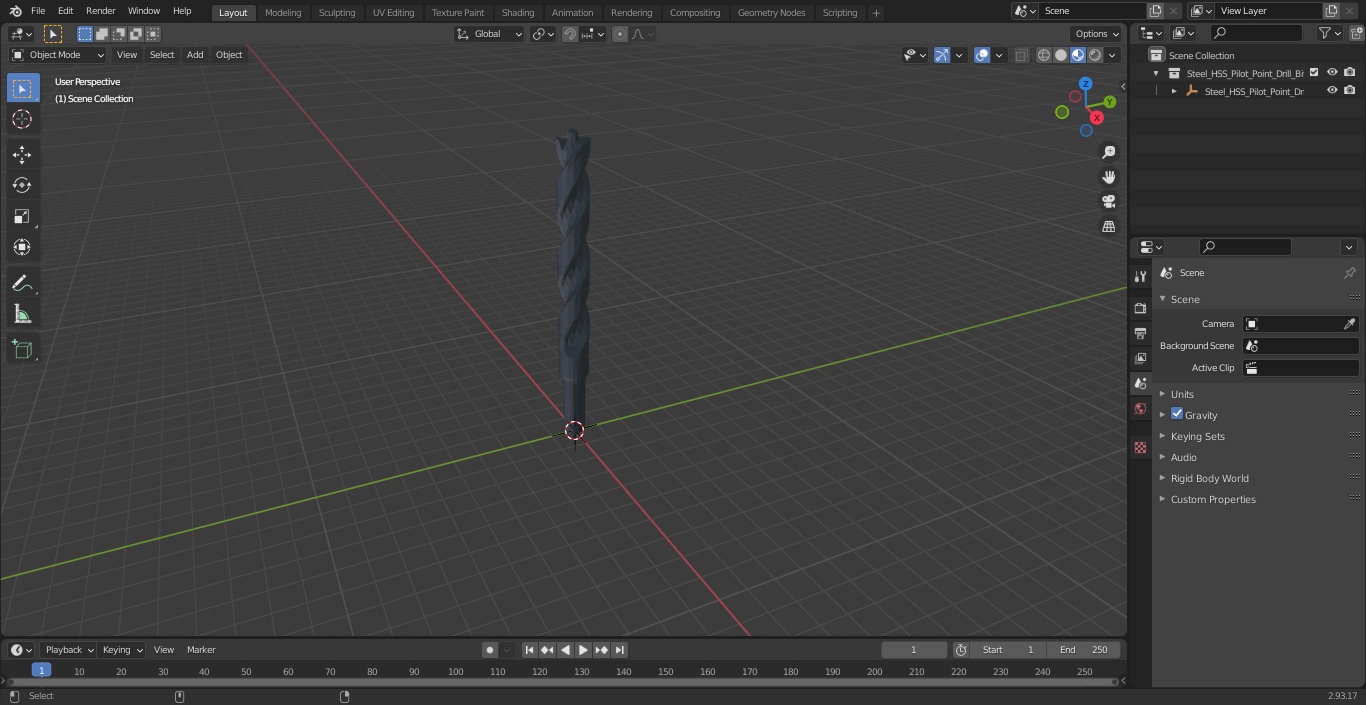The height and width of the screenshot is (705, 1366).
Task: Click the Blender logo menu
Action: click(15, 11)
